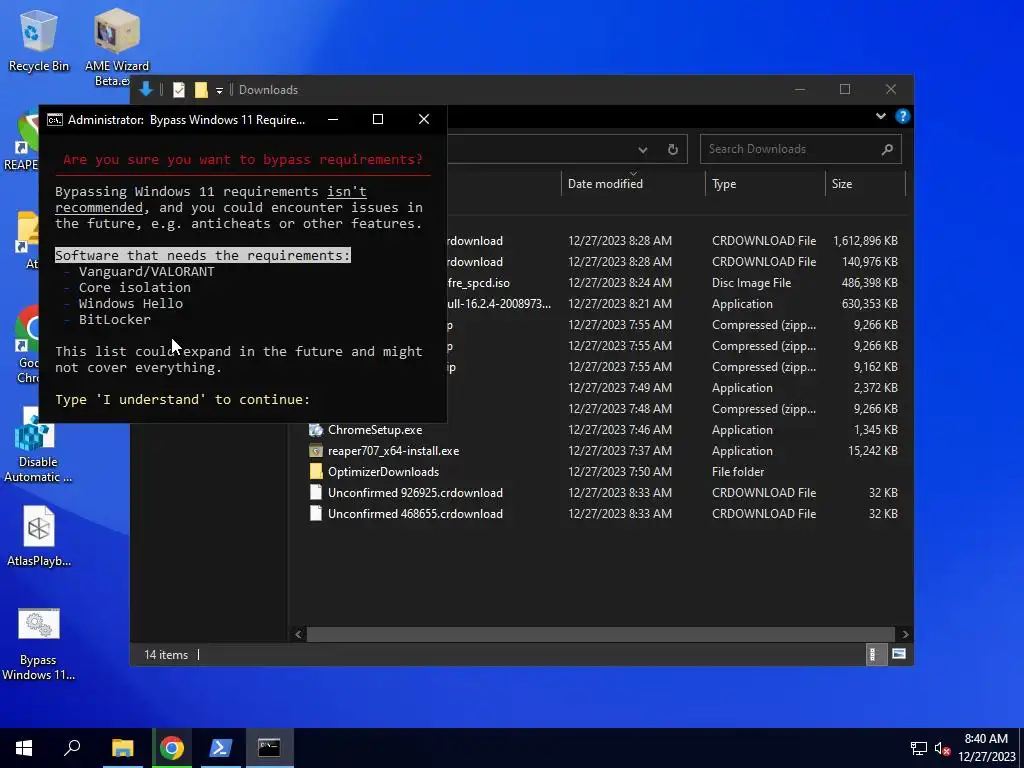Screen dimensions: 1024x768
Task: Click the left arrow of horizontal scrollbar
Action: click(298, 634)
